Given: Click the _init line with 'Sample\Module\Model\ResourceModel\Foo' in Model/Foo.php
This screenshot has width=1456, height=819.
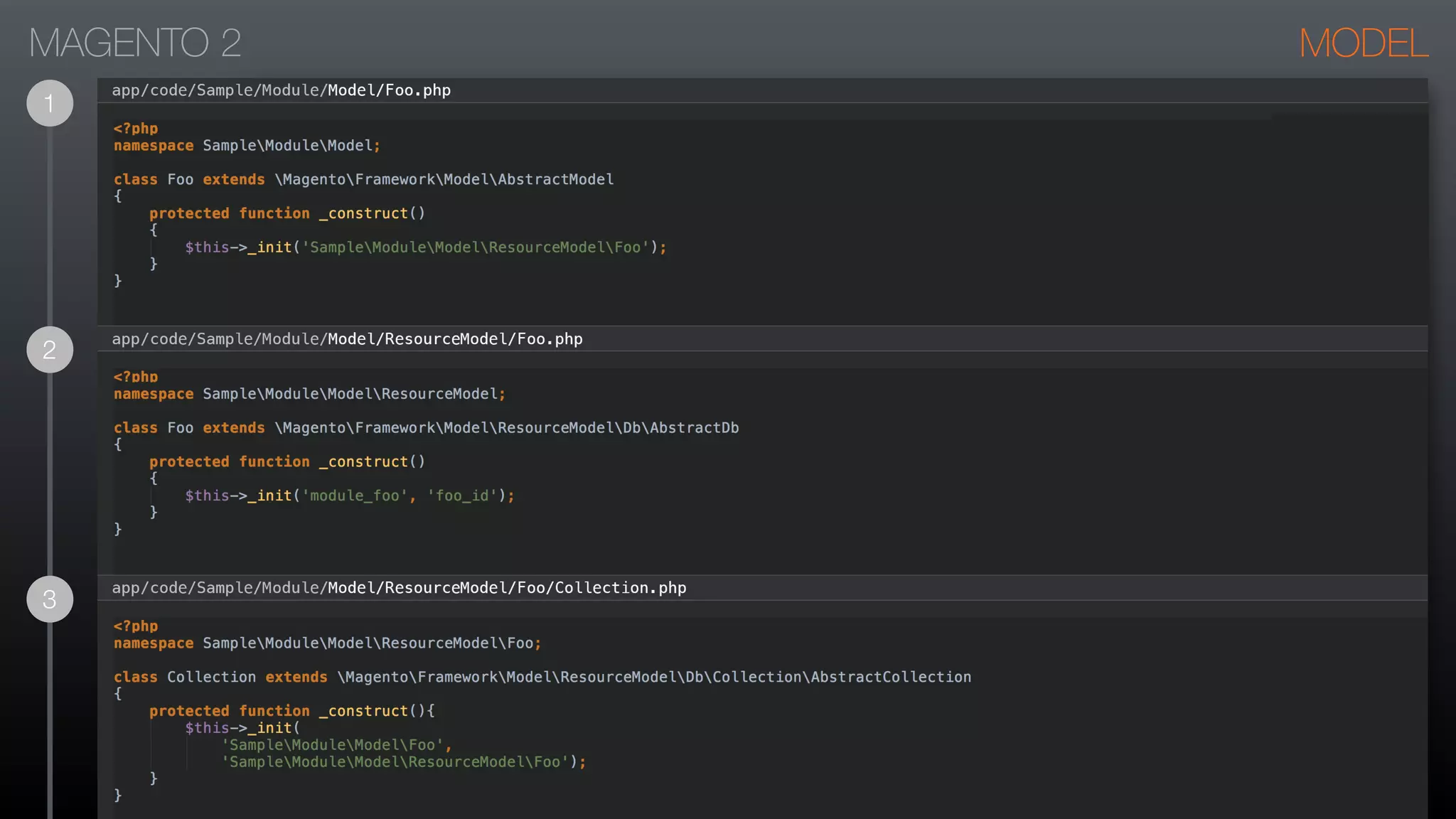Looking at the screenshot, I should 426,247.
